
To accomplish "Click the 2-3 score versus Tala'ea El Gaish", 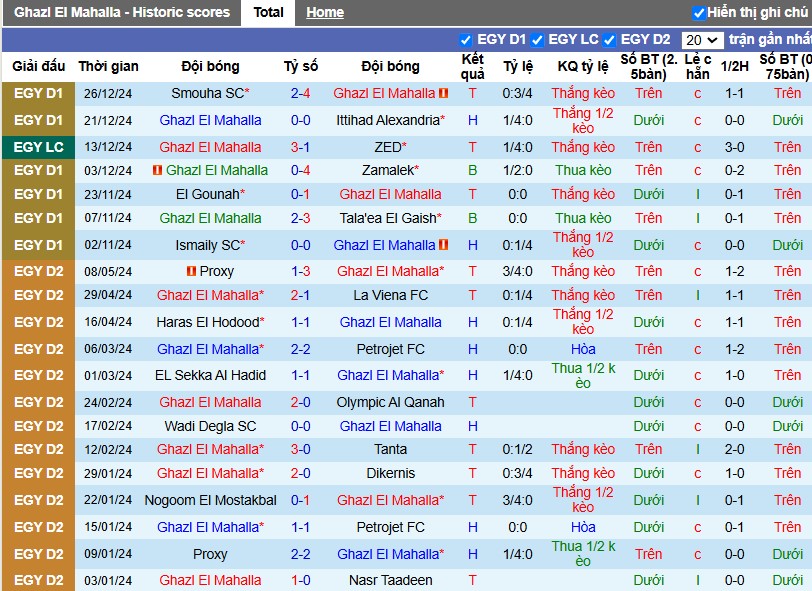I will click(300, 218).
